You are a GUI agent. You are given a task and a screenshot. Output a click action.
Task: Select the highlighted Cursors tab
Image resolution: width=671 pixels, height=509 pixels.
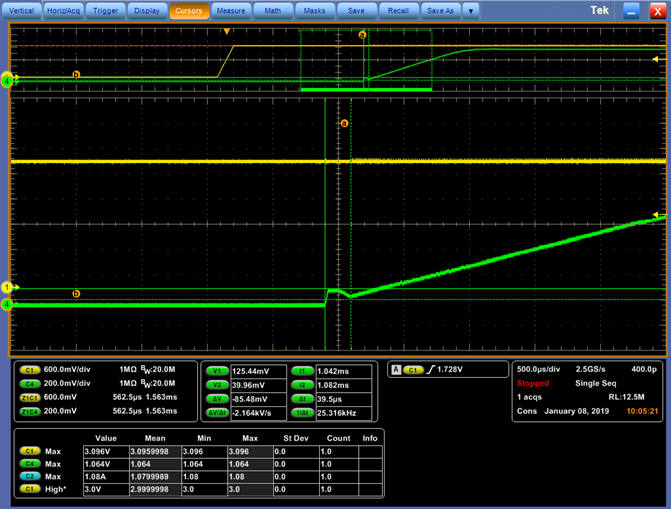189,11
